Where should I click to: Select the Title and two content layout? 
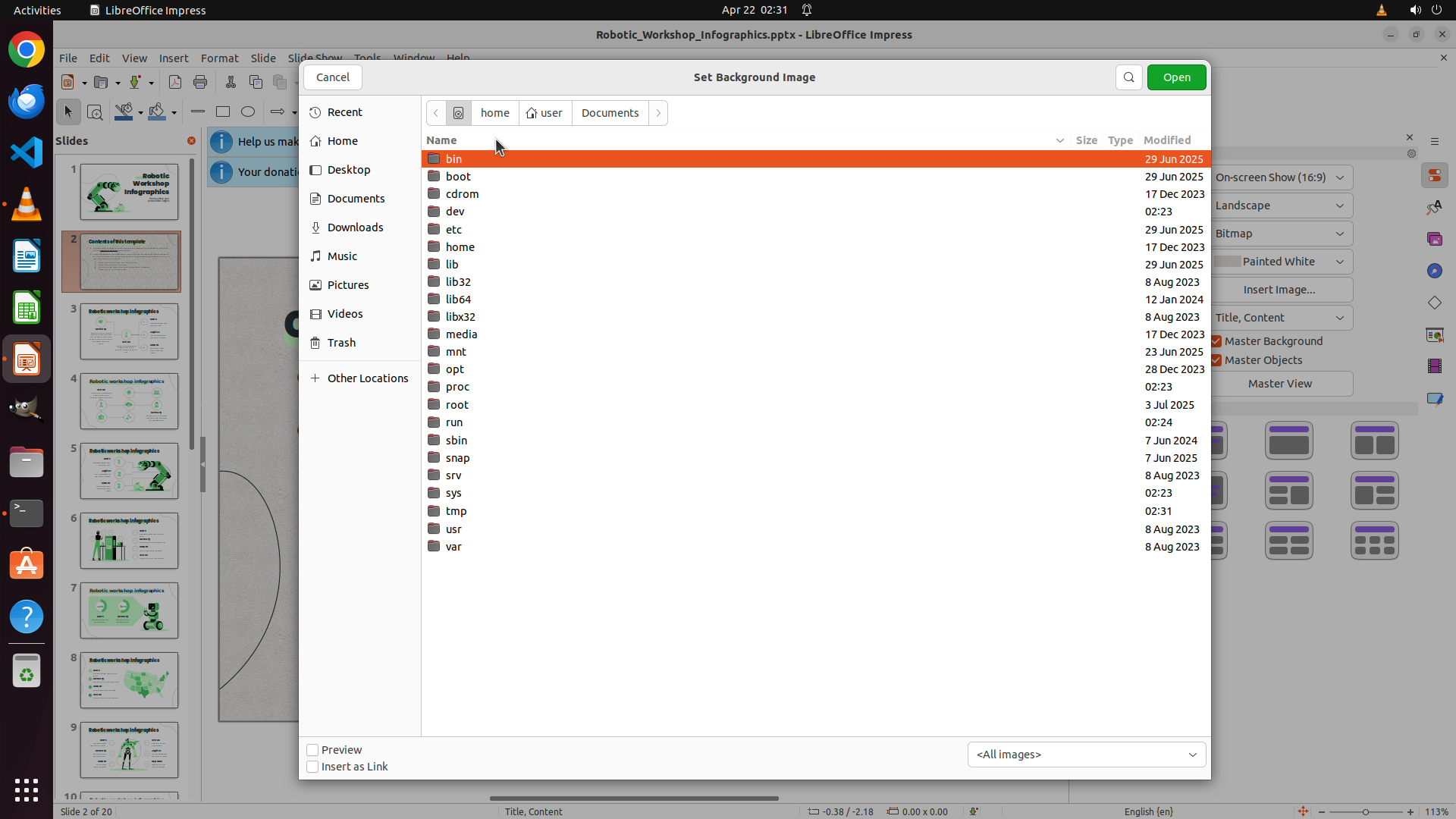click(x=1374, y=441)
